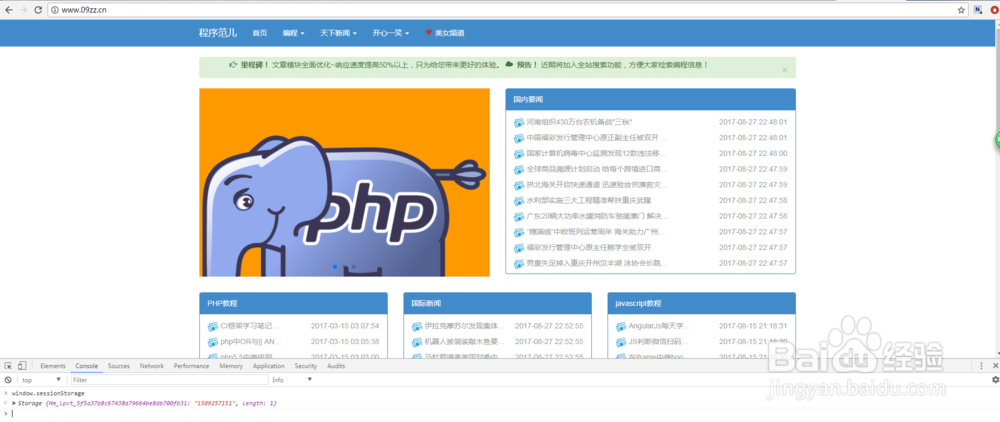Clear the console with the ban icon
Image resolution: width=1000 pixels, height=422 pixels.
click(8, 380)
